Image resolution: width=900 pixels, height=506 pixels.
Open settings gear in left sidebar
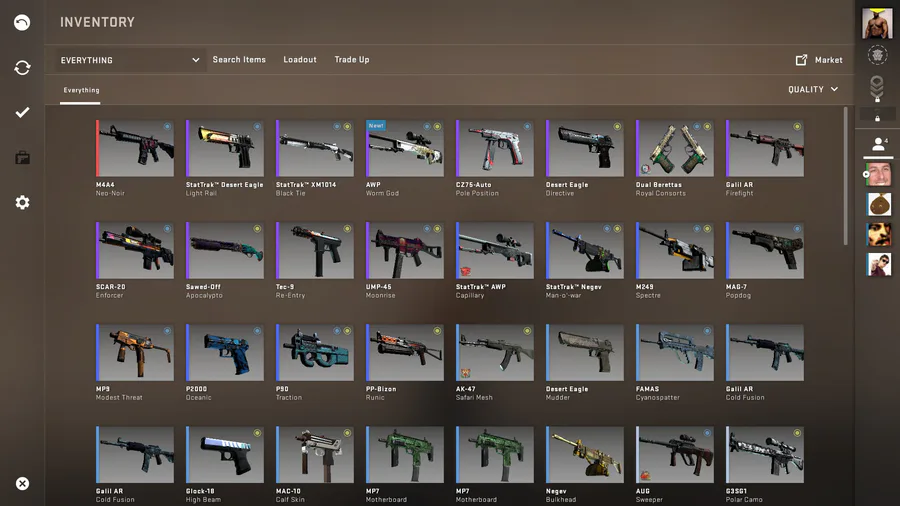click(x=22, y=203)
